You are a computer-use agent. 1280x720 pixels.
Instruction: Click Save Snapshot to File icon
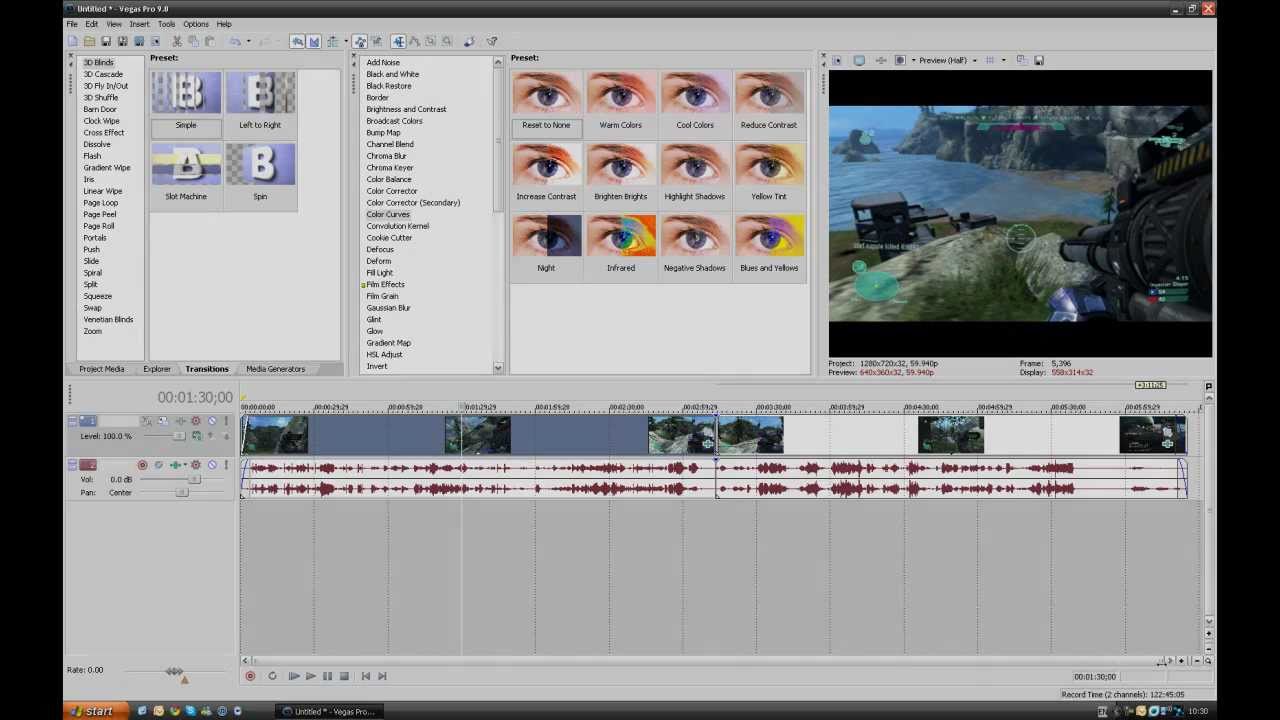tap(1038, 60)
